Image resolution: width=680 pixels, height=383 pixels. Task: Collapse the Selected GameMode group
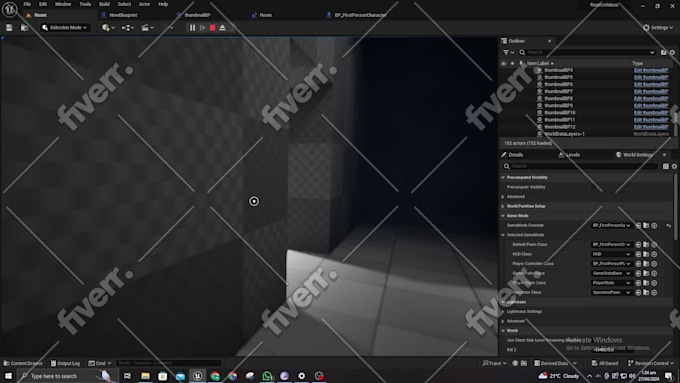click(503, 235)
